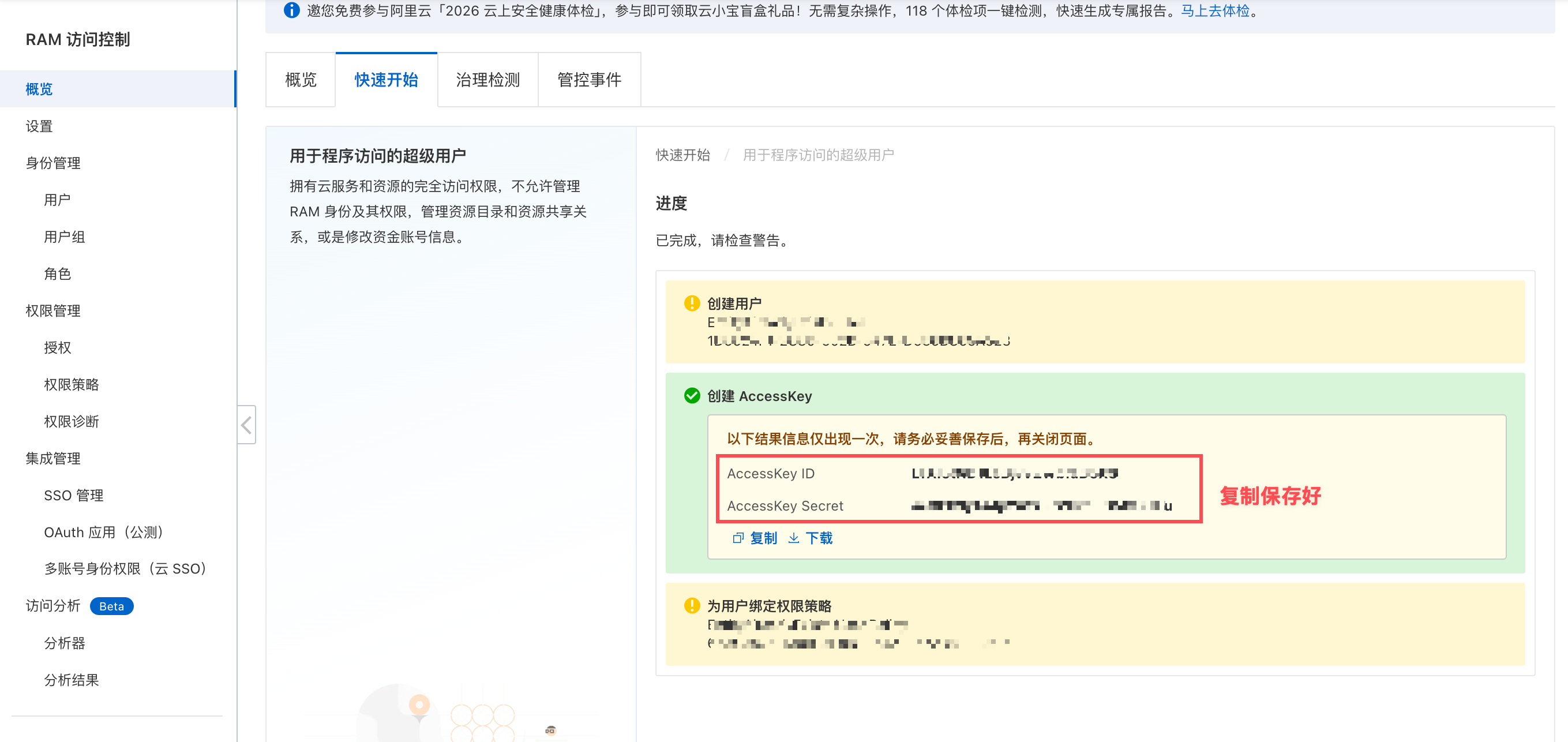Follow the 马上去体检 link

1215,10
